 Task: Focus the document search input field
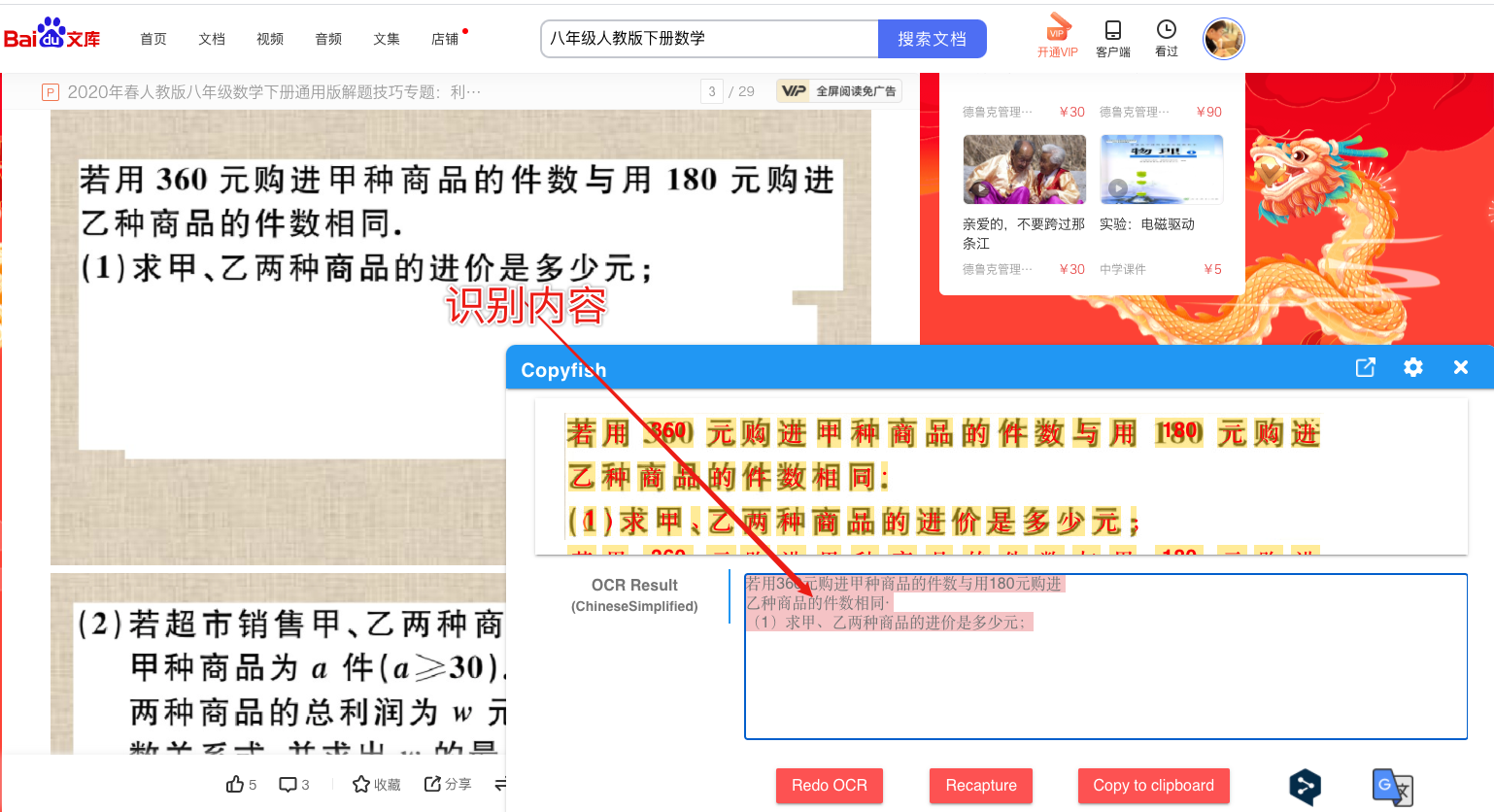click(x=709, y=39)
